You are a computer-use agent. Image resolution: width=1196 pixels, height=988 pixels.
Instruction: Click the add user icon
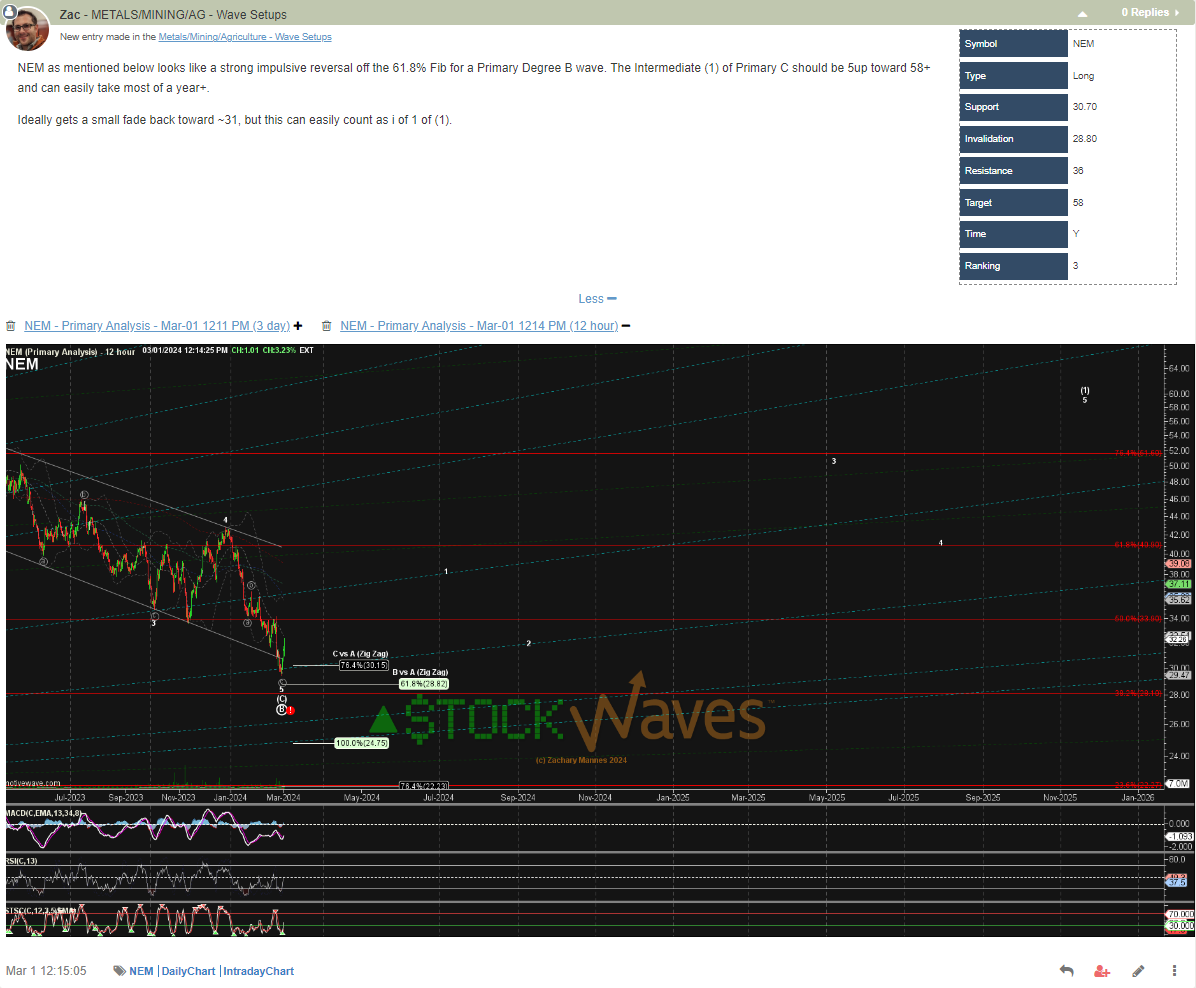[1101, 971]
